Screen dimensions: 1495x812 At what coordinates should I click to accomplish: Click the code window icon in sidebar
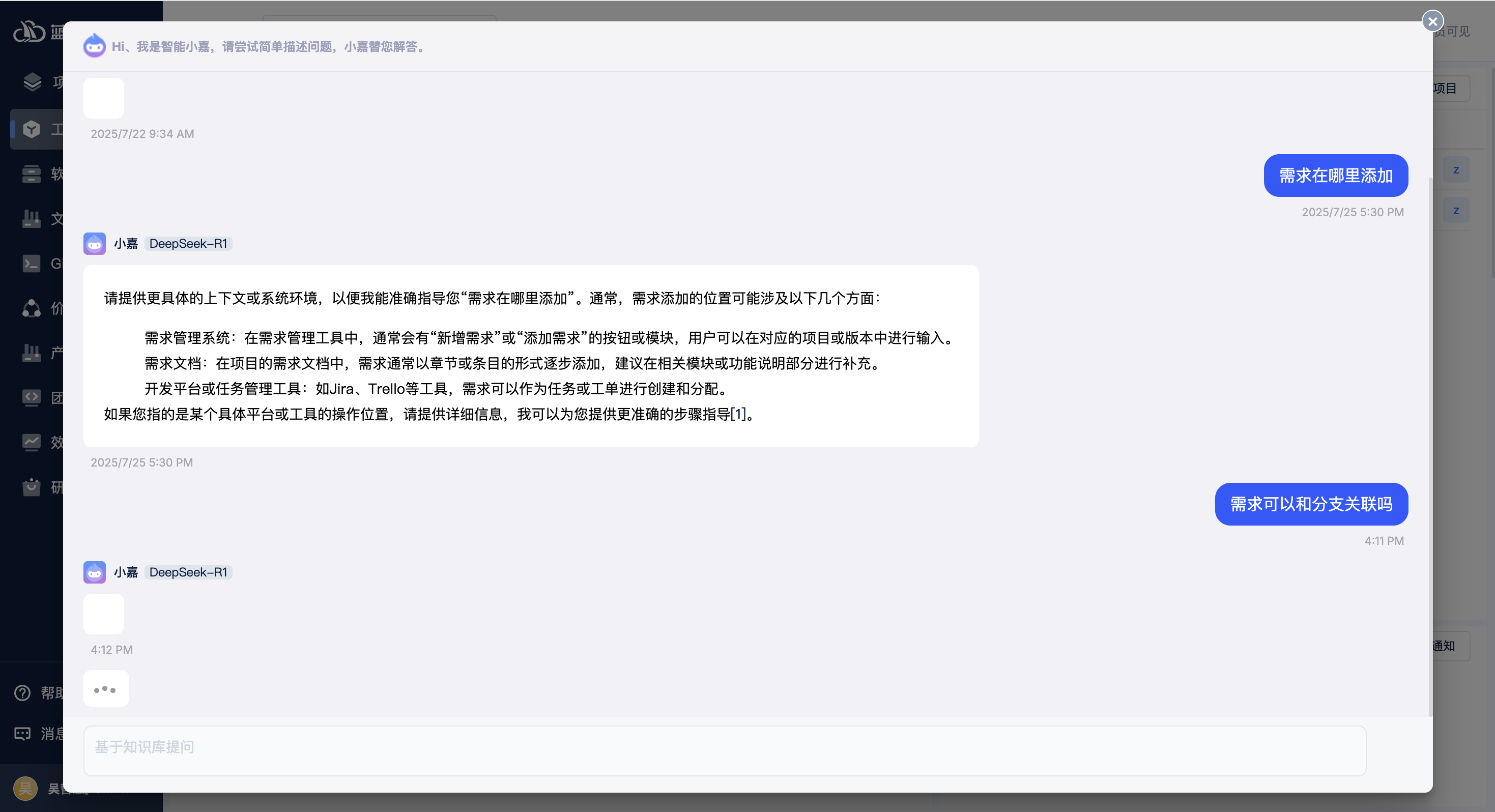[x=31, y=397]
